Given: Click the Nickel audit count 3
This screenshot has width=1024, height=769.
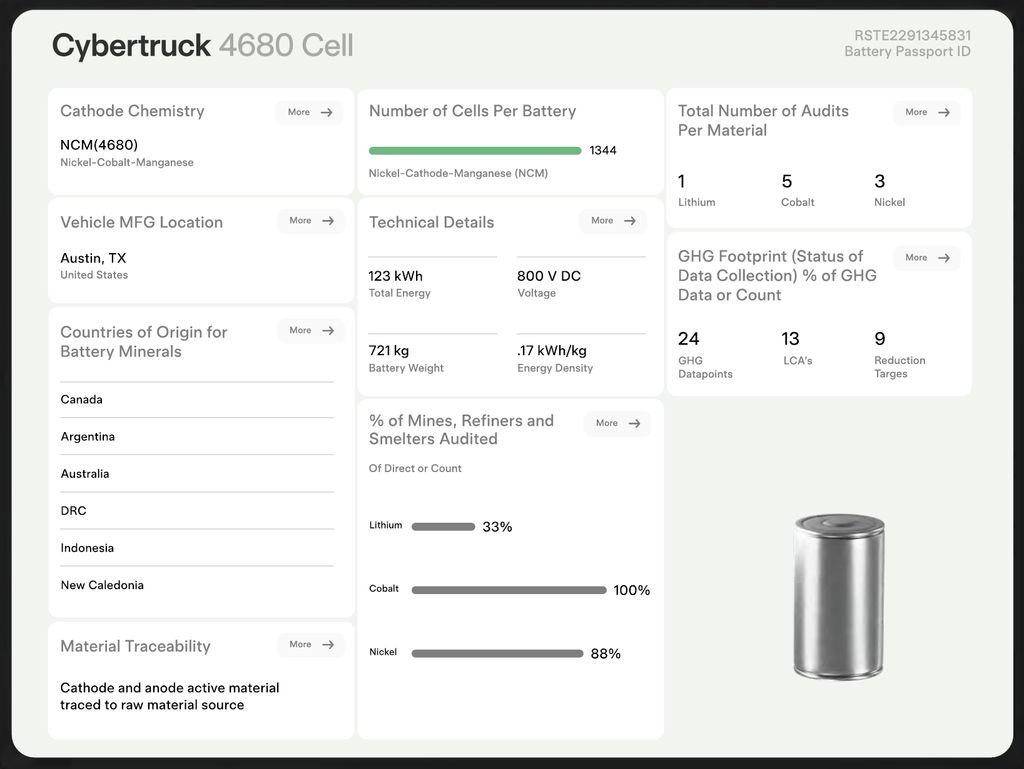Looking at the screenshot, I should (x=880, y=181).
